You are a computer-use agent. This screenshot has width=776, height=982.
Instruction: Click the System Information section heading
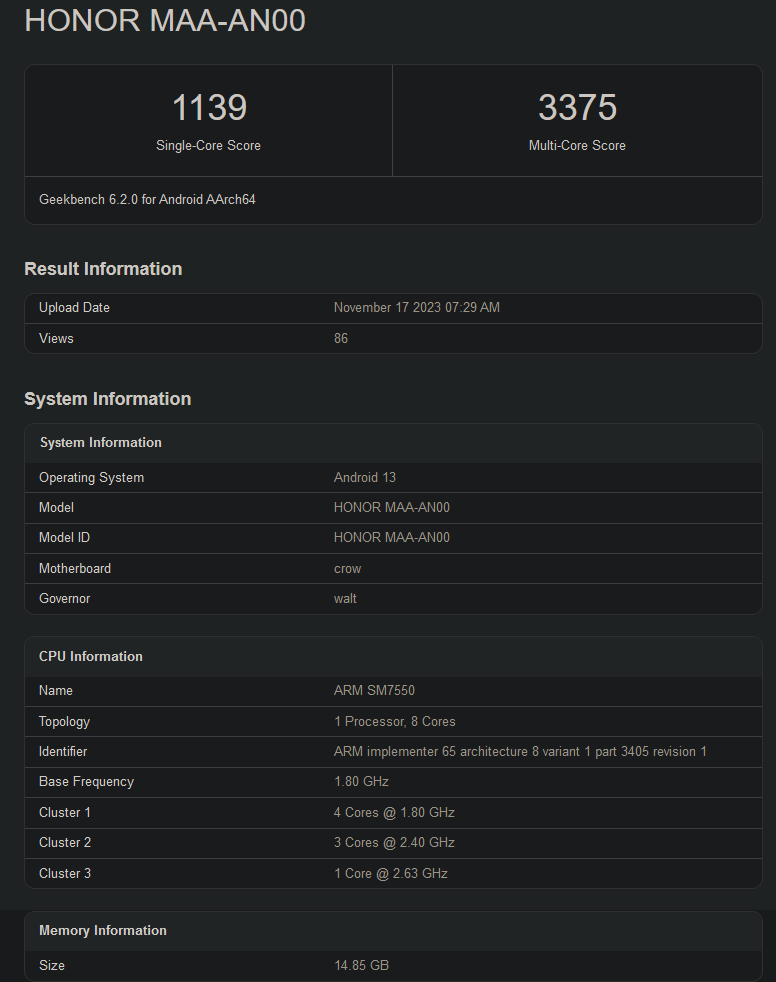107,399
